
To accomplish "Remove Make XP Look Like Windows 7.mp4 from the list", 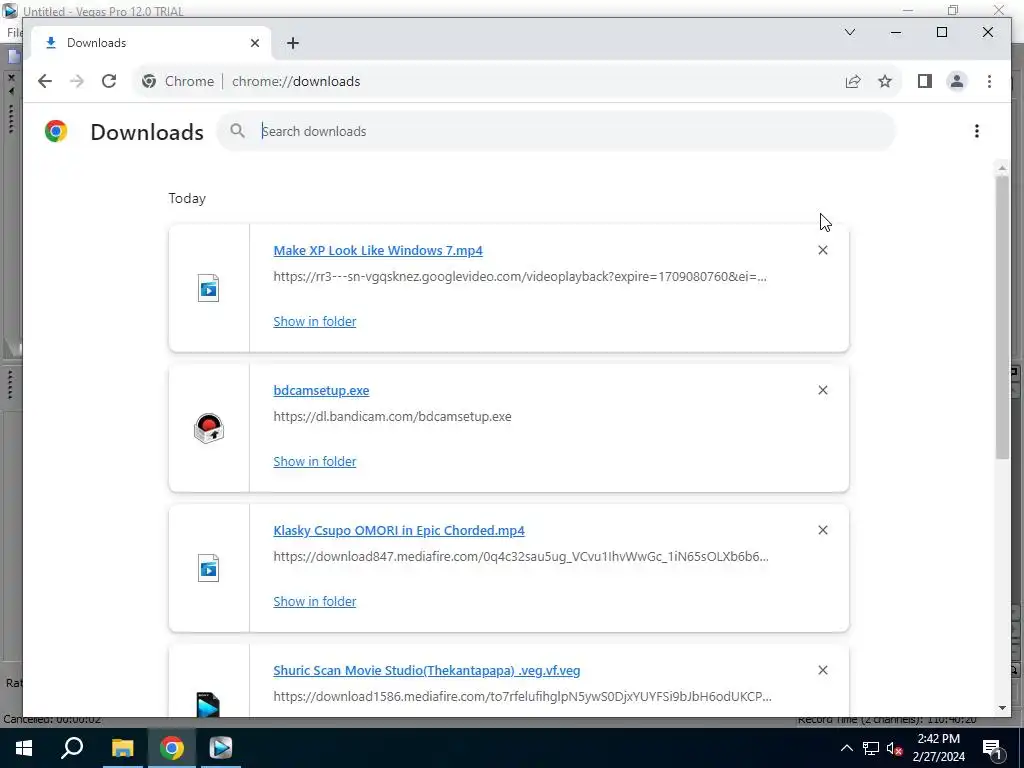I will (823, 250).
